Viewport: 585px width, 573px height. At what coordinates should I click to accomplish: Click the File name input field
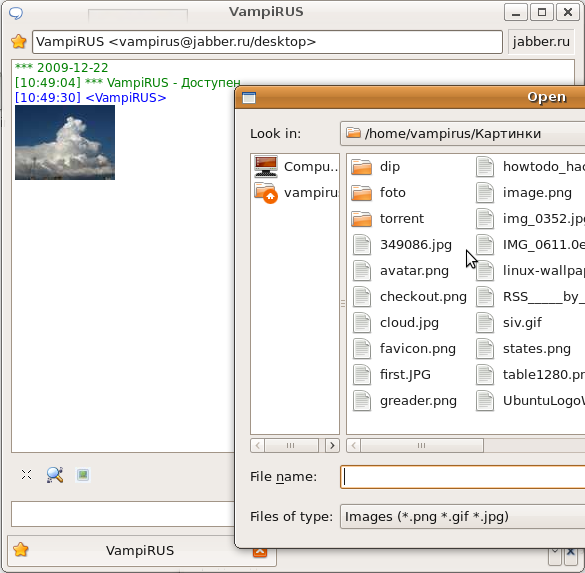click(463, 477)
